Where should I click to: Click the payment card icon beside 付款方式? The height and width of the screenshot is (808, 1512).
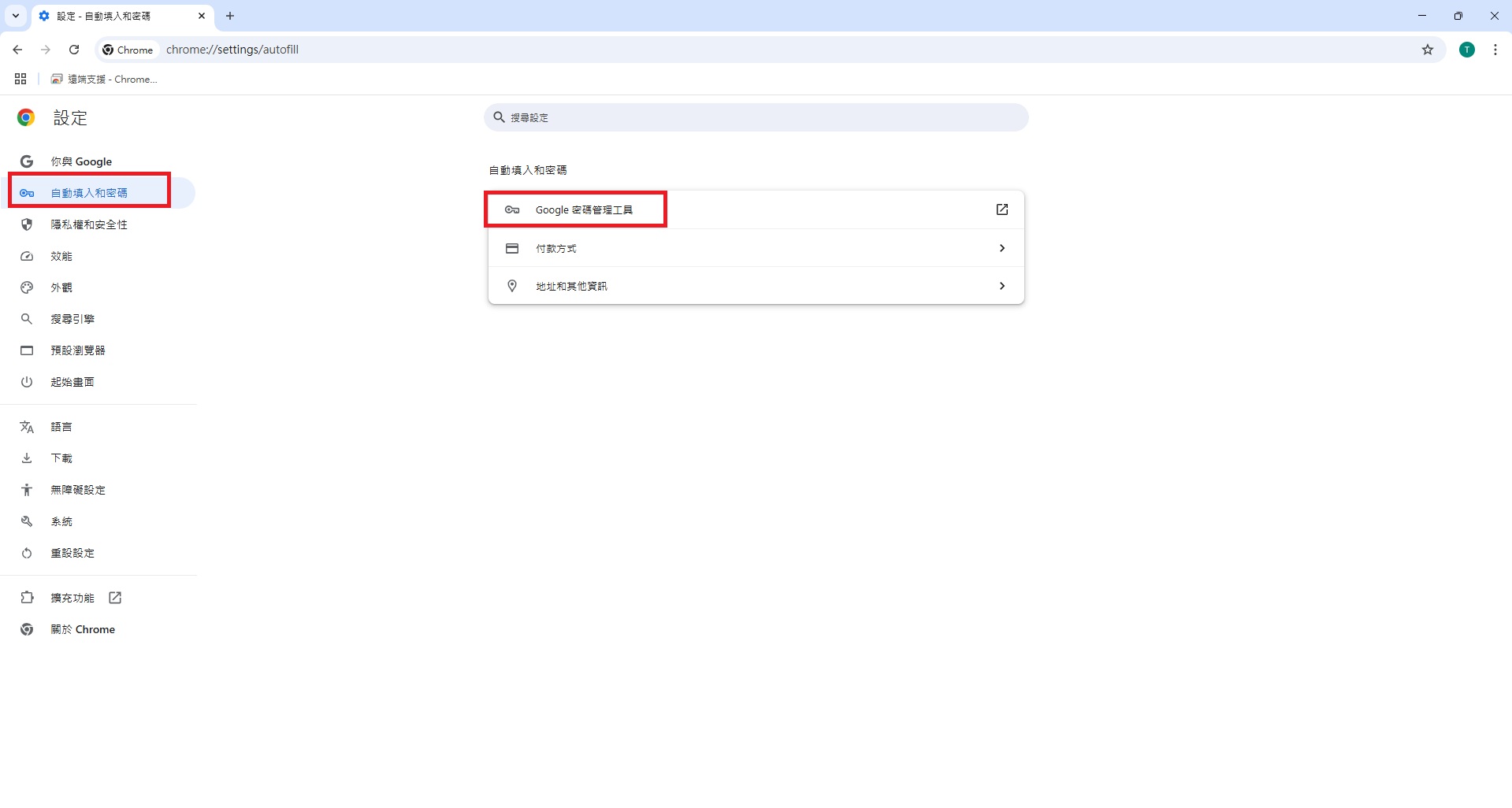coord(511,247)
